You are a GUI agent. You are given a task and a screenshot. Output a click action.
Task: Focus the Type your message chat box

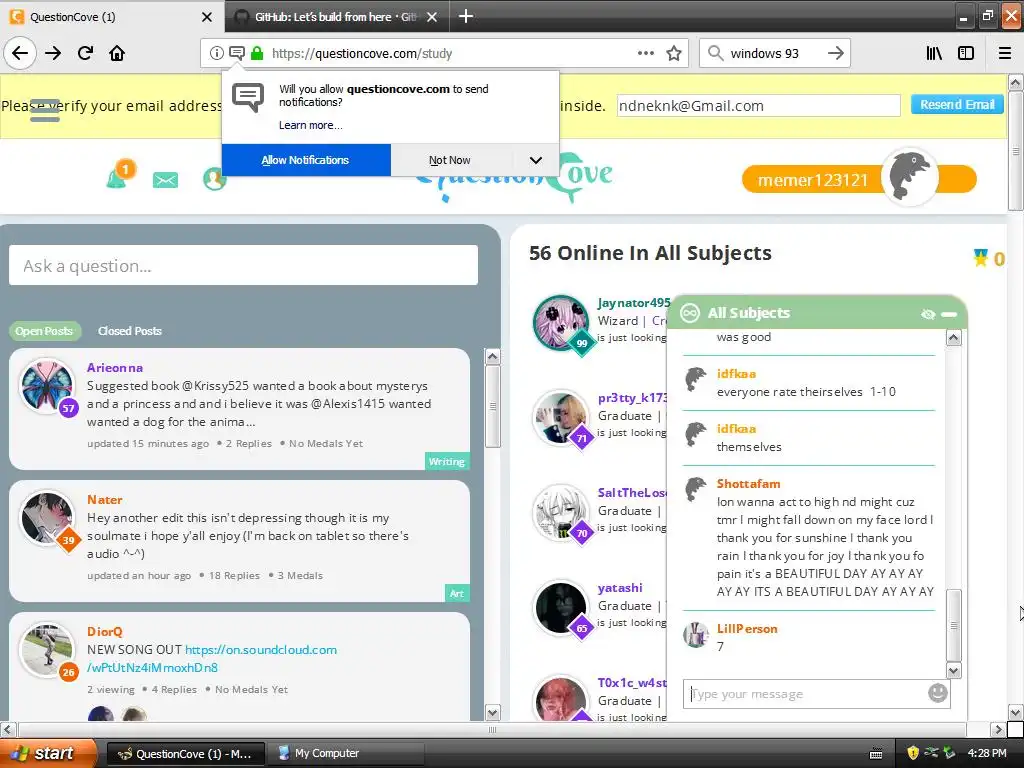pyautogui.click(x=807, y=694)
